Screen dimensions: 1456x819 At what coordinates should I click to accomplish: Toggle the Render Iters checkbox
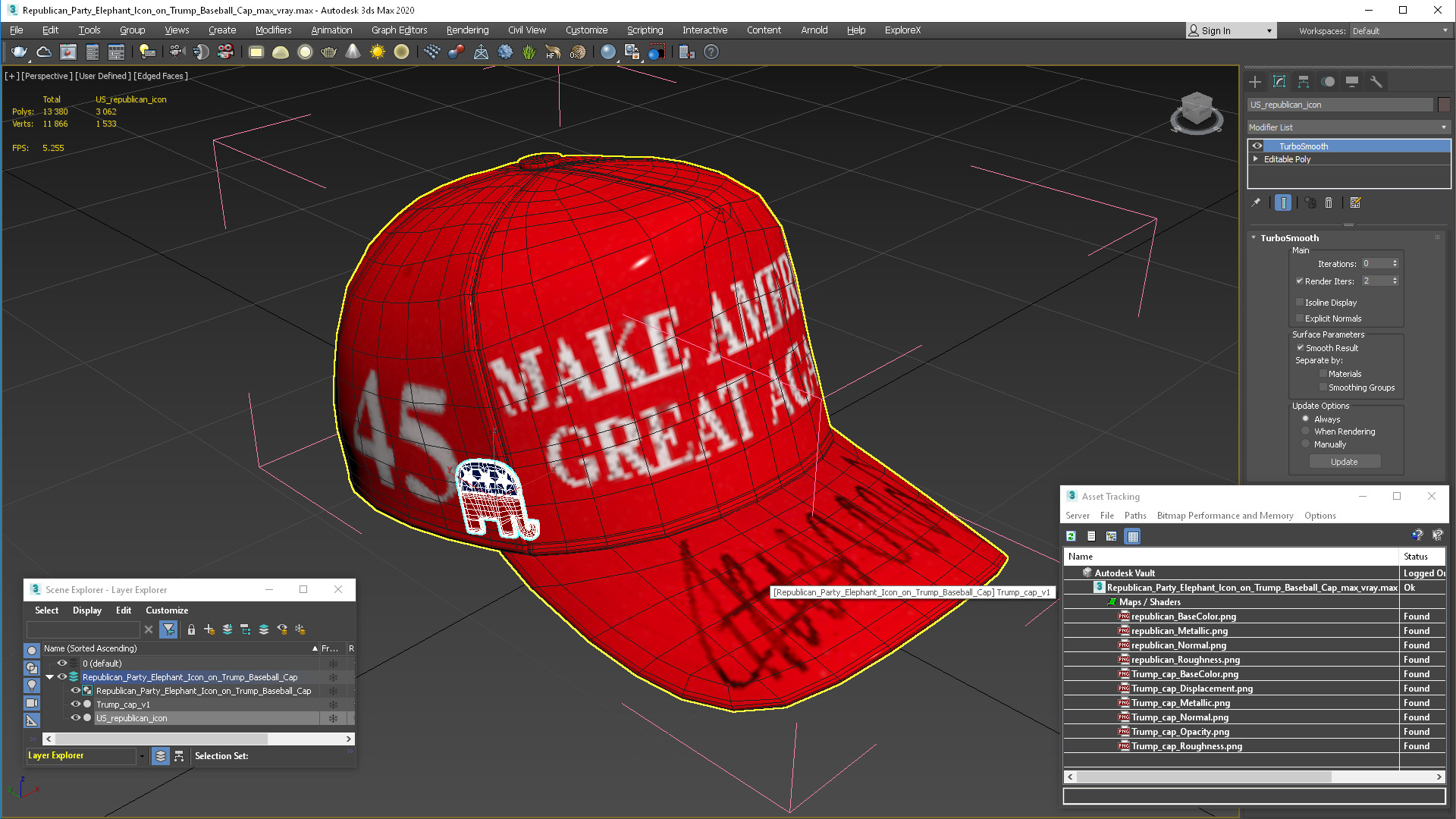(x=1299, y=281)
